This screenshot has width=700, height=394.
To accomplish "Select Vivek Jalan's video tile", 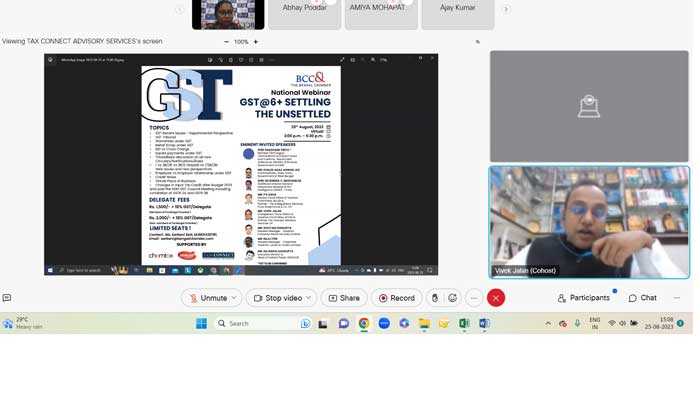I will point(589,222).
